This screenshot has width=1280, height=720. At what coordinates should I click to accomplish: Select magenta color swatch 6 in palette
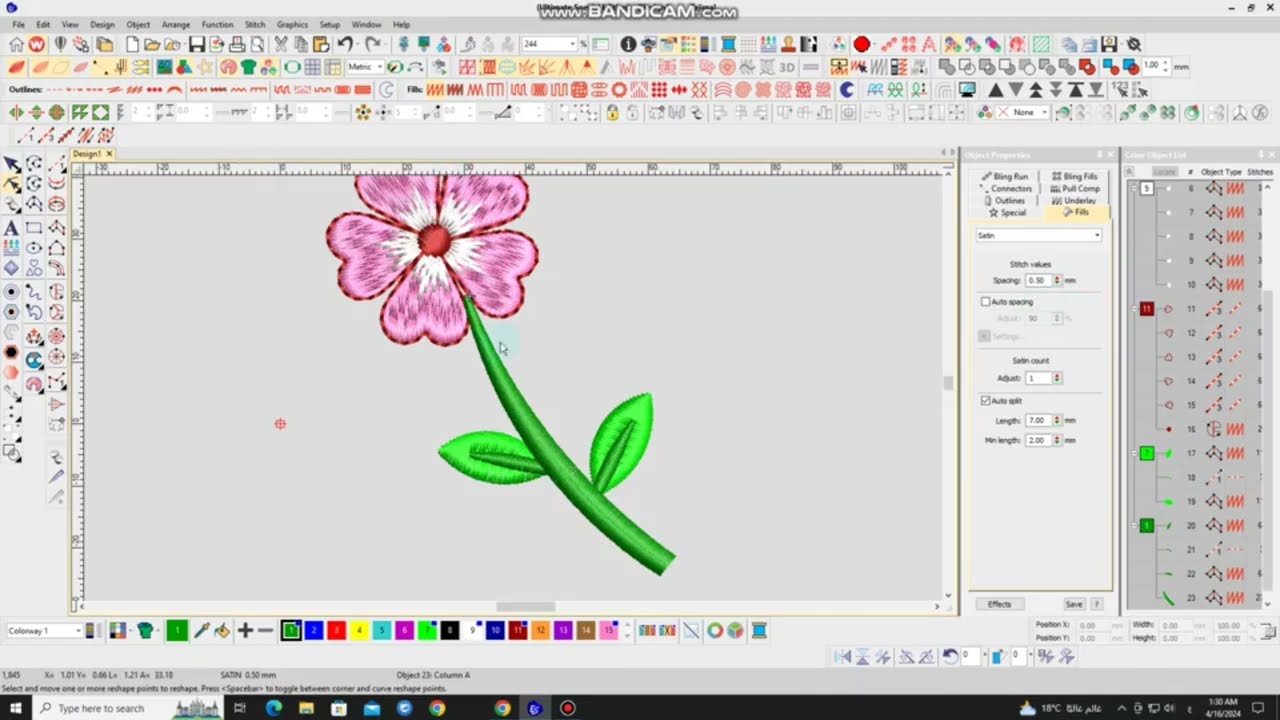click(x=404, y=630)
